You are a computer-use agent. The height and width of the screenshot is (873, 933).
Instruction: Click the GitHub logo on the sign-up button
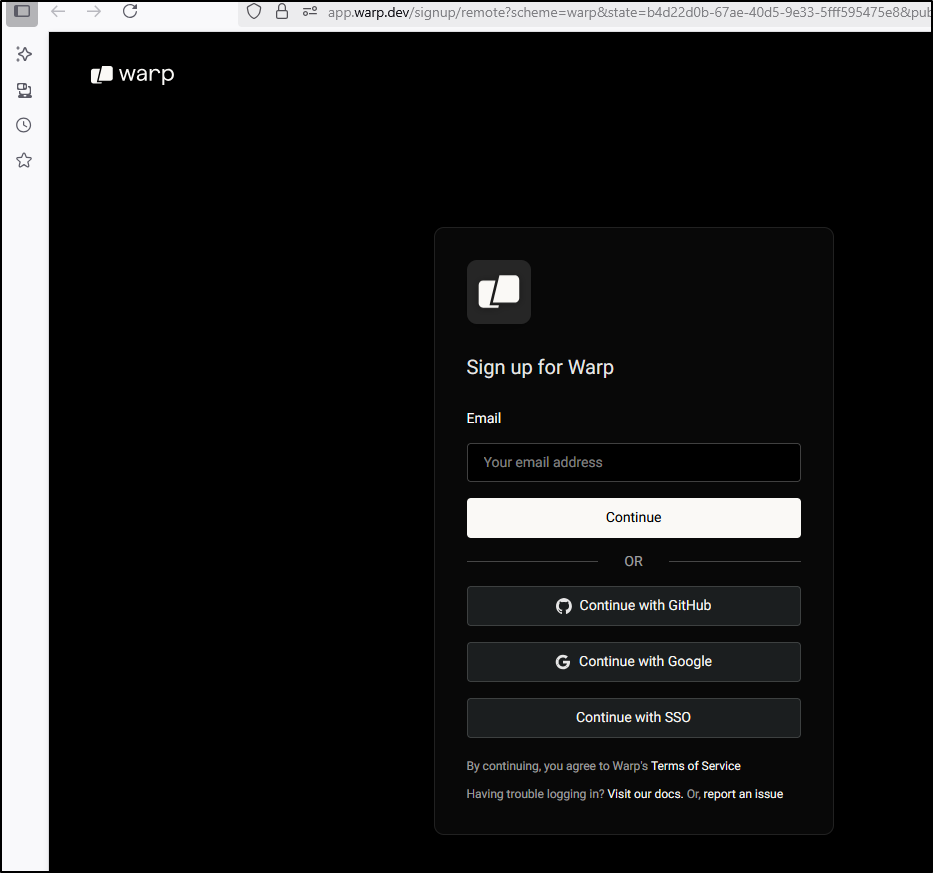pos(563,605)
